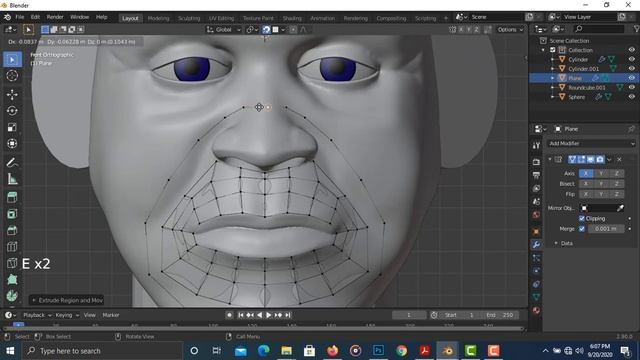Hide the Plane object in outliner
This screenshot has width=640, height=360.
(631, 78)
